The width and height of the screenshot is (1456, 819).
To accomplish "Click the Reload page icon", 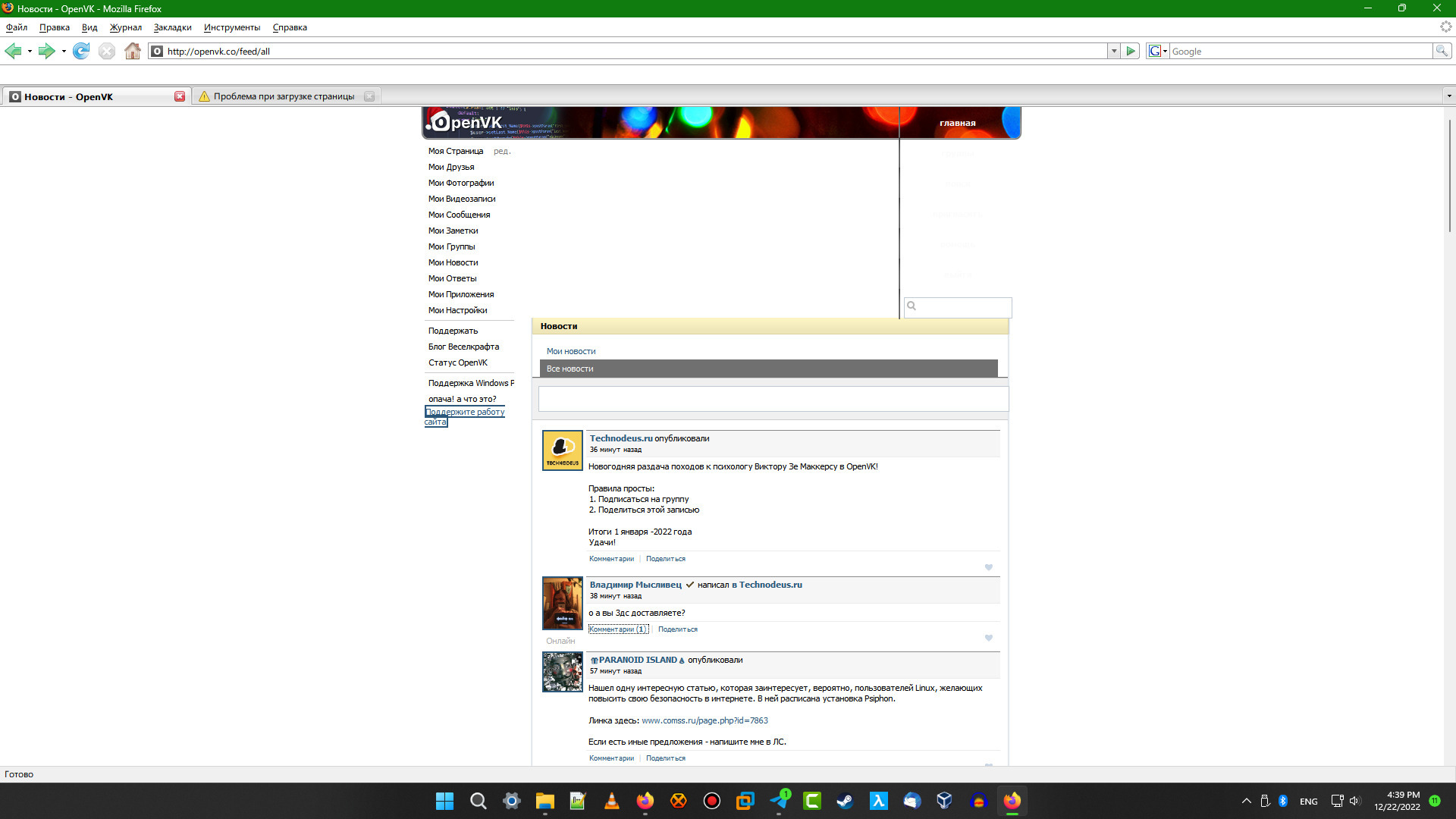I will click(x=81, y=51).
